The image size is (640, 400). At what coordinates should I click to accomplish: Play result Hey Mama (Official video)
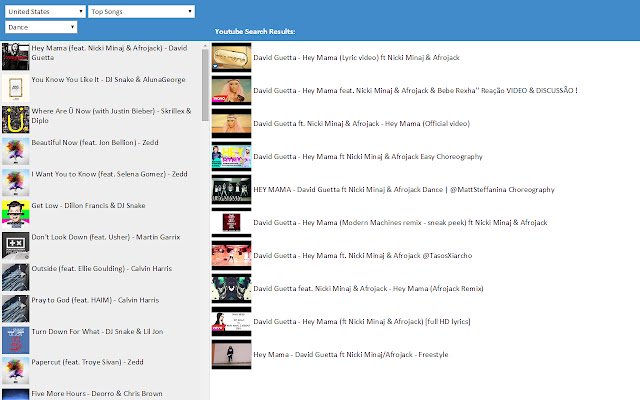[x=362, y=123]
